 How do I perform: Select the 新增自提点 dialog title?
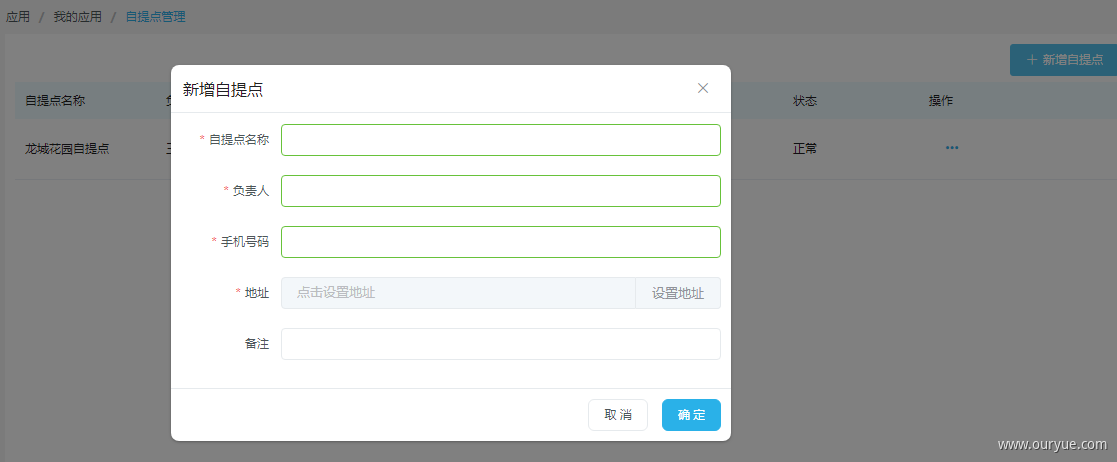[223, 89]
